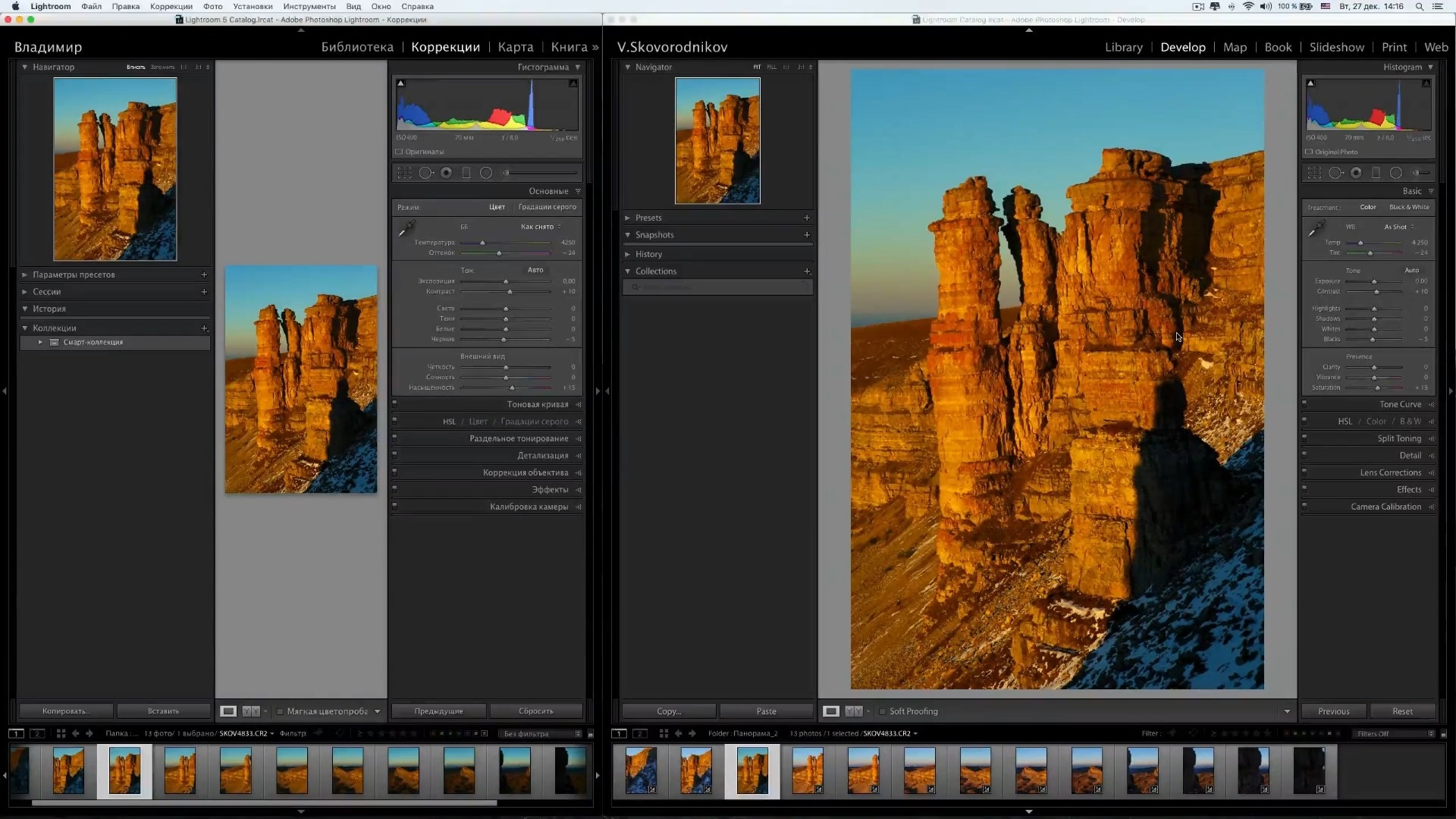Open the Wi-Fi status menu in the menu bar
This screenshot has height=819, width=1456.
click(x=1248, y=6)
